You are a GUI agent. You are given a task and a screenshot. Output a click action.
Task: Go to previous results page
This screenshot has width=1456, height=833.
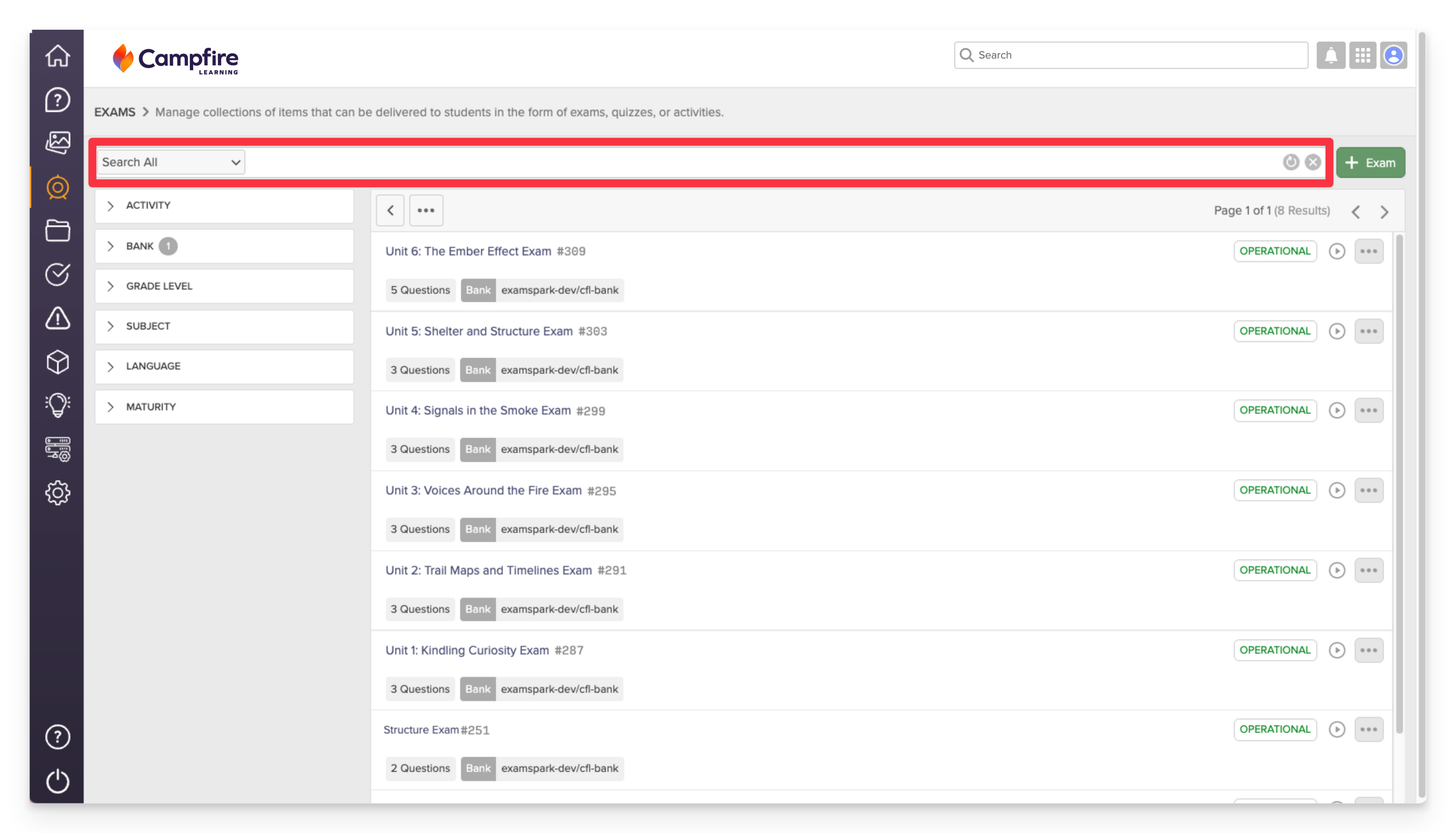(1355, 212)
